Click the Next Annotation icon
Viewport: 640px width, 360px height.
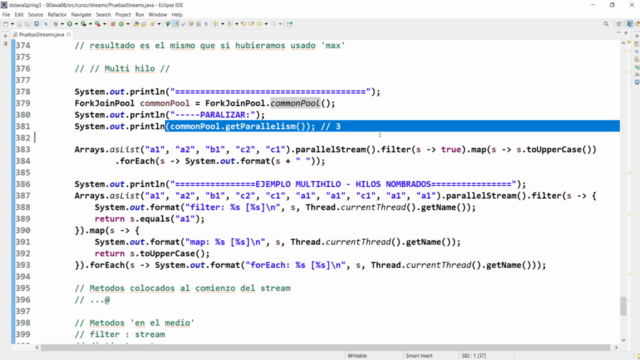click(215, 24)
